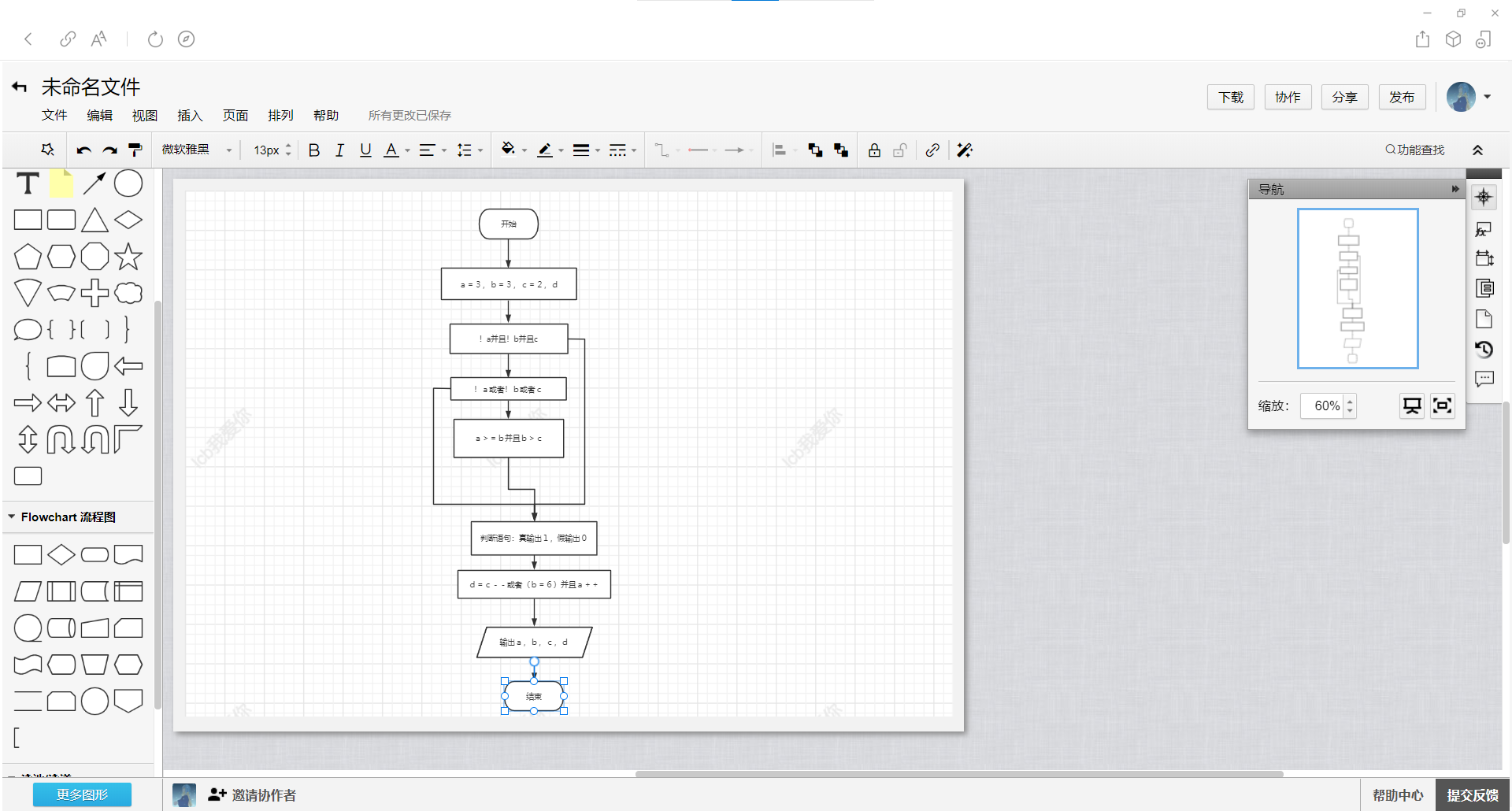Select the flowchart parallelogram data shape
The height and width of the screenshot is (811, 1512).
(28, 591)
